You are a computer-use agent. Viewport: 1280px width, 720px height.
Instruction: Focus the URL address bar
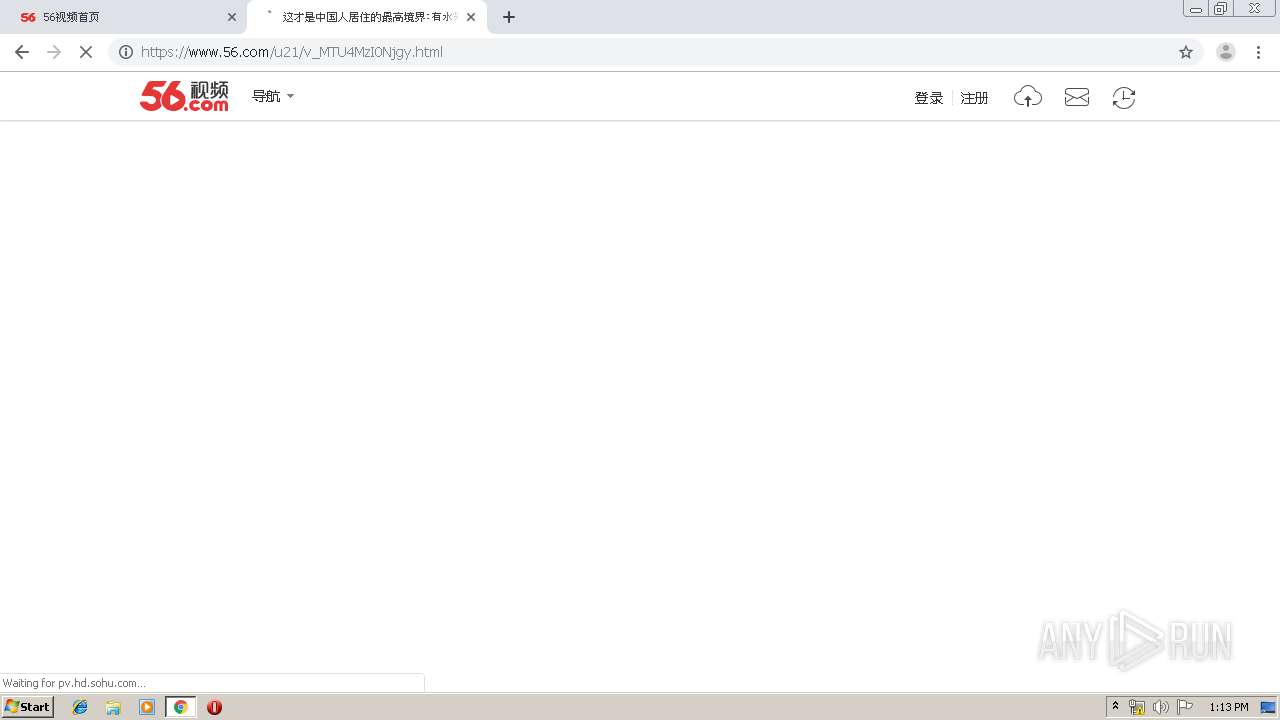[x=655, y=52]
